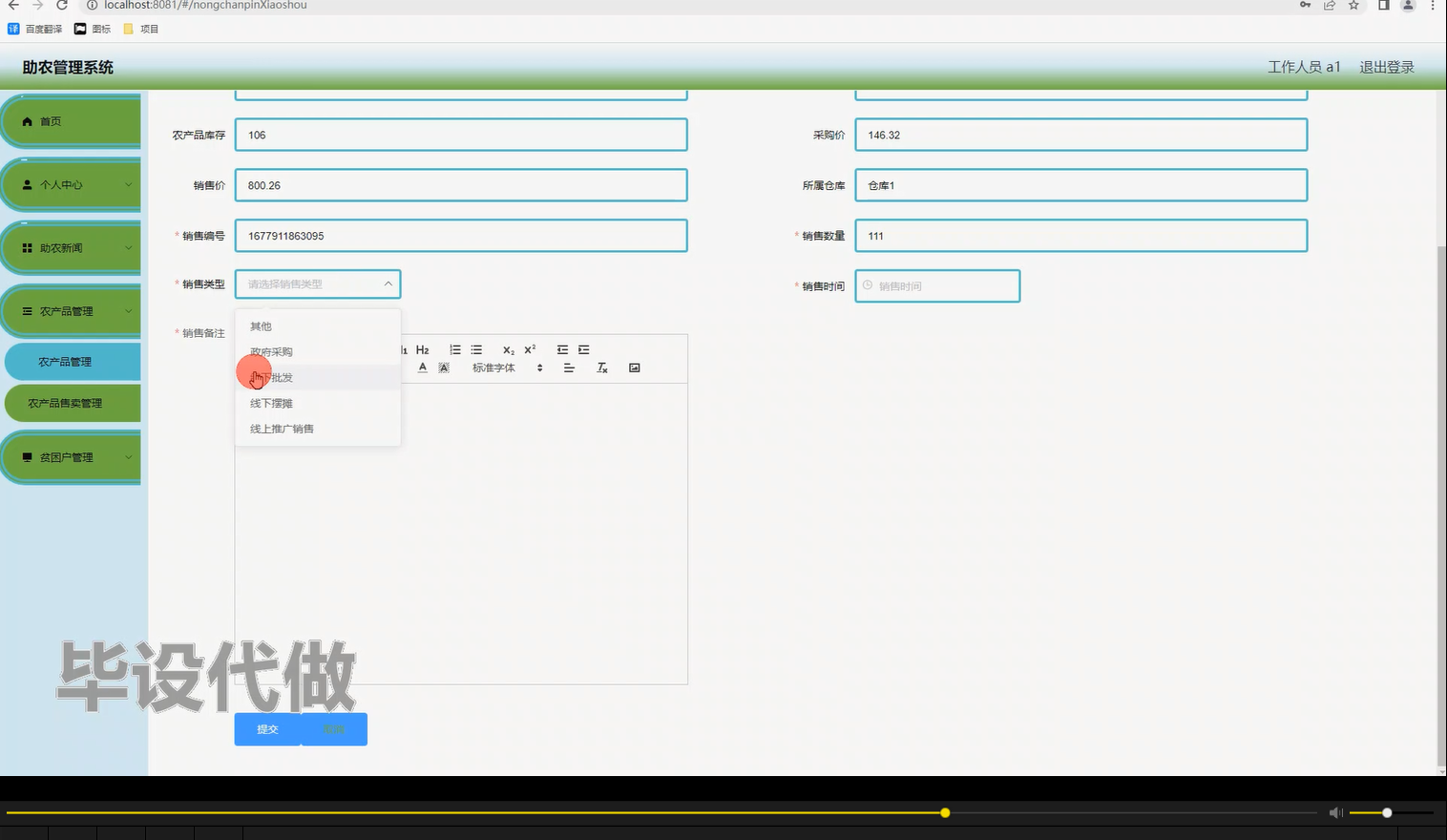The width and height of the screenshot is (1447, 840).
Task: Click inside the 销售备注 editor text area
Action: click(461, 533)
